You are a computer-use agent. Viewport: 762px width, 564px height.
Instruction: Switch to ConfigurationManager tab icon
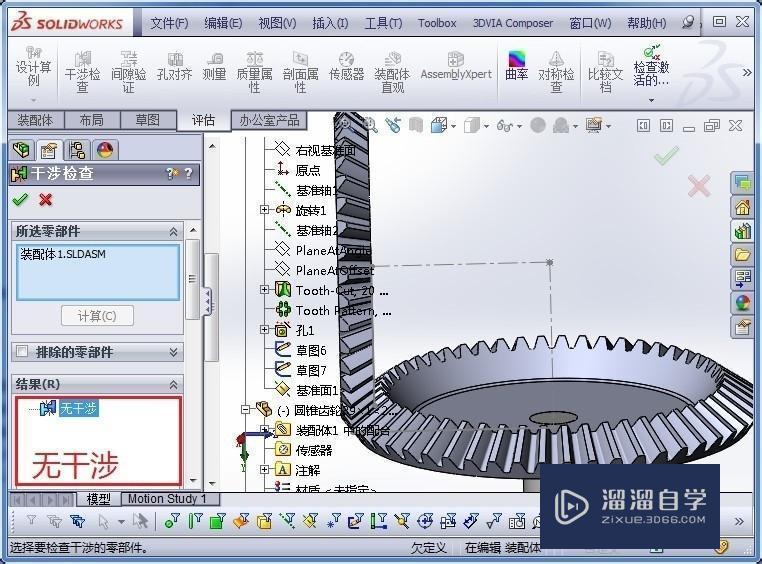[77, 150]
